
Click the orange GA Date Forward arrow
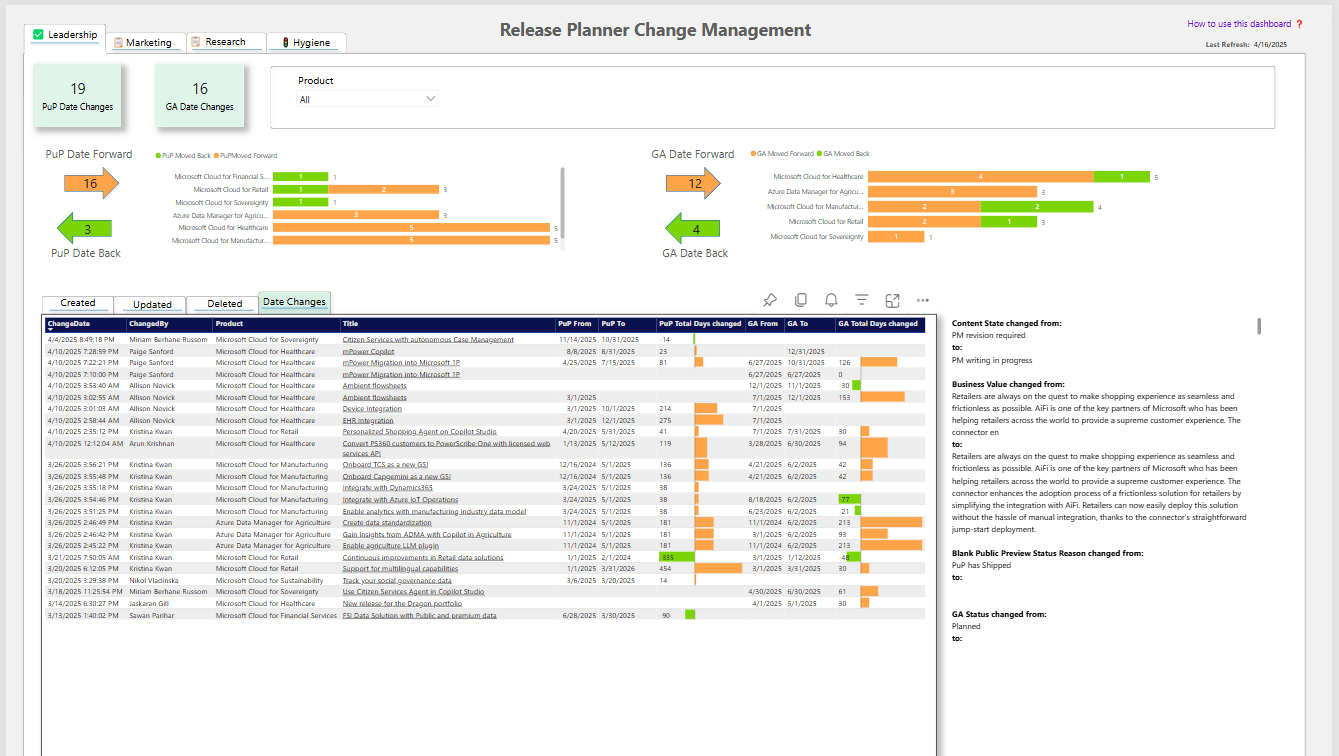tap(694, 184)
